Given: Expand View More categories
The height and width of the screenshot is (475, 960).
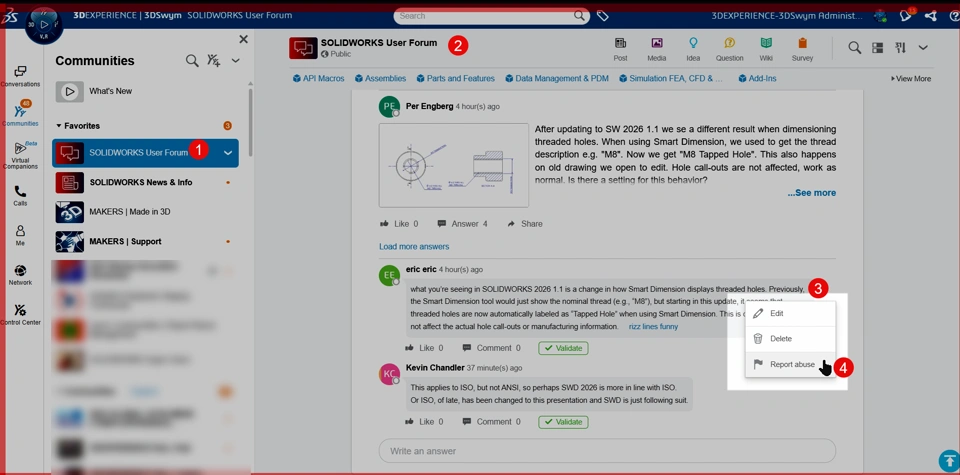Looking at the screenshot, I should 911,78.
